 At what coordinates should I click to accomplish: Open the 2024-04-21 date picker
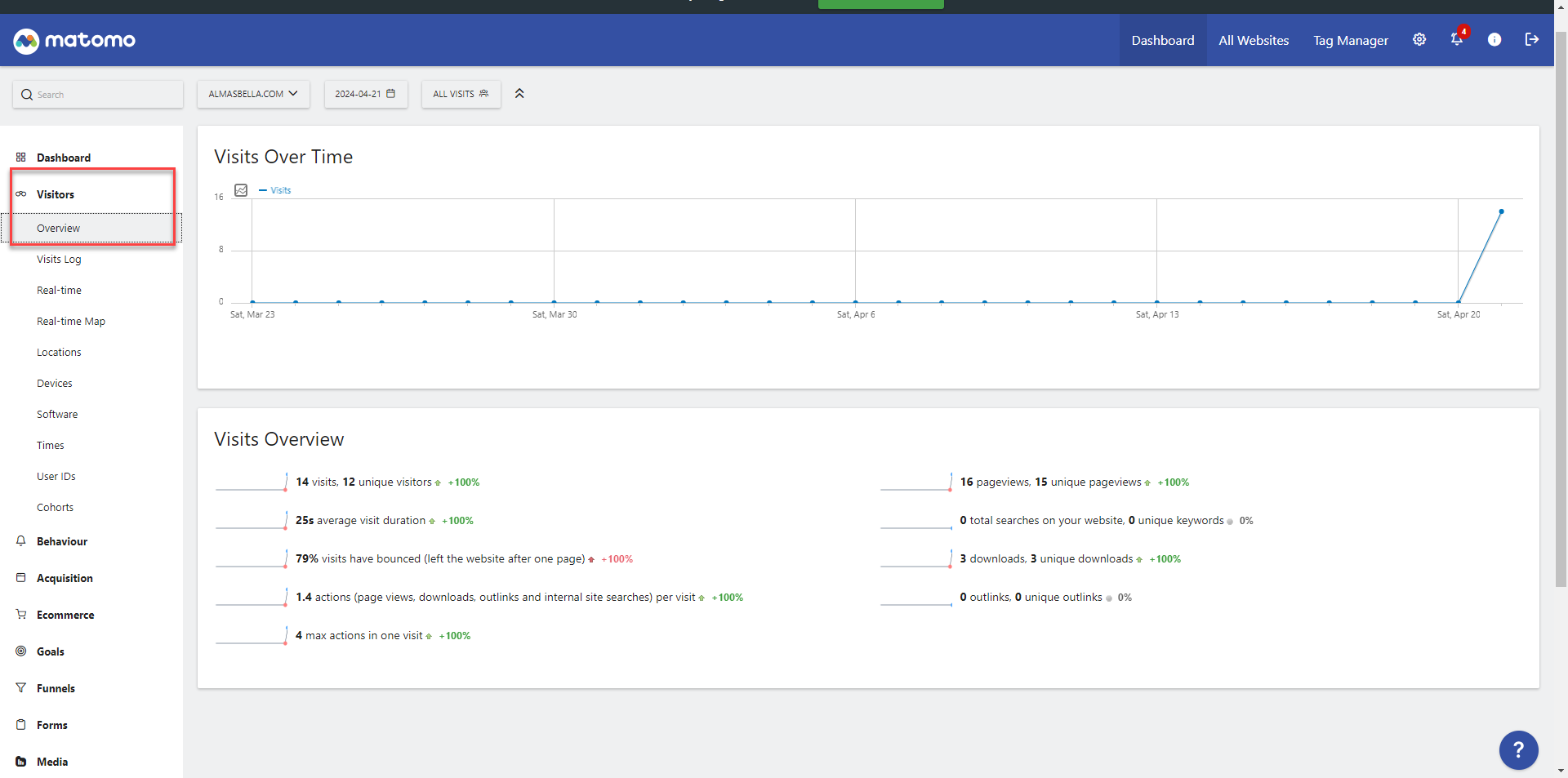click(365, 94)
